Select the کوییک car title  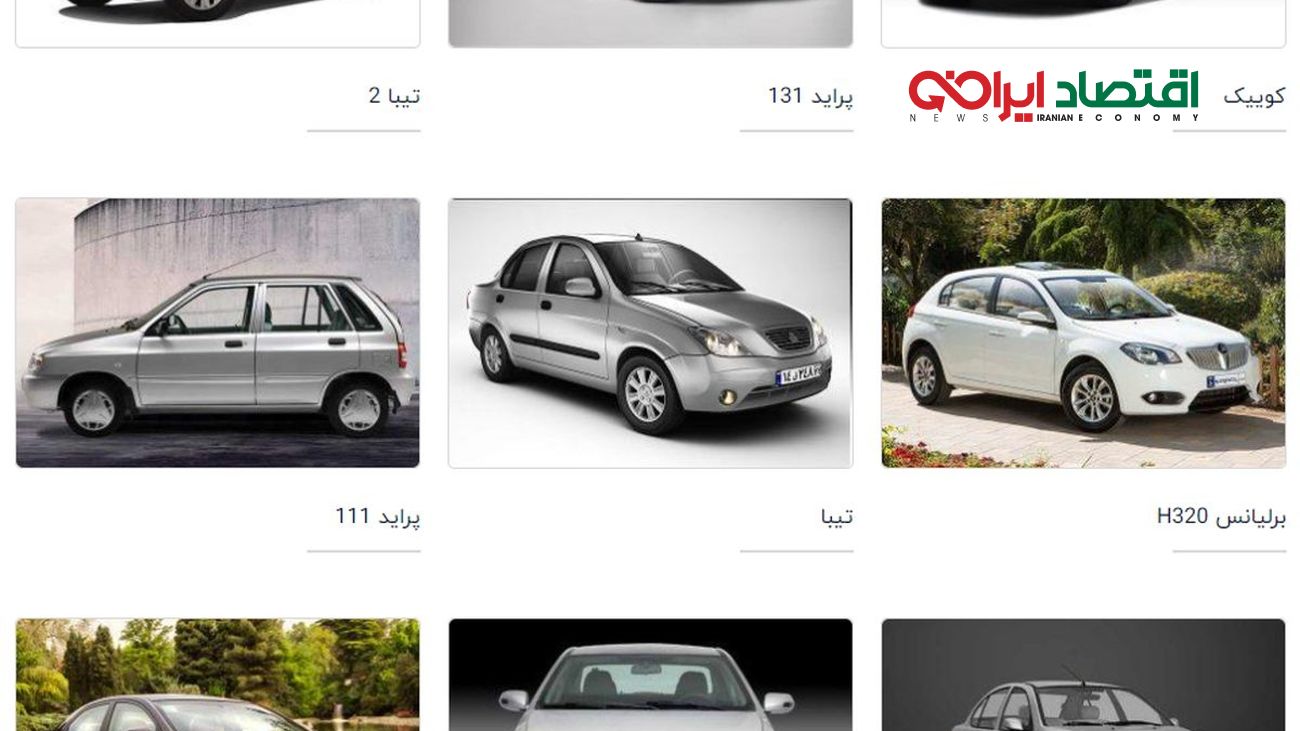[x=1254, y=96]
